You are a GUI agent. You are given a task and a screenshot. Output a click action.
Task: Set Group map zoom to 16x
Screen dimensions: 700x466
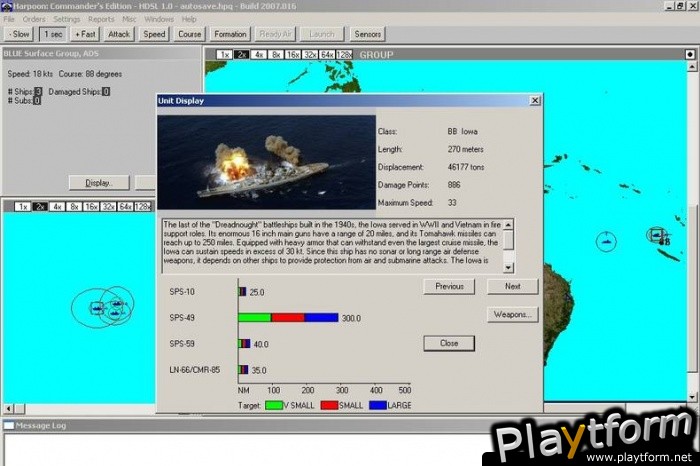[x=293, y=54]
